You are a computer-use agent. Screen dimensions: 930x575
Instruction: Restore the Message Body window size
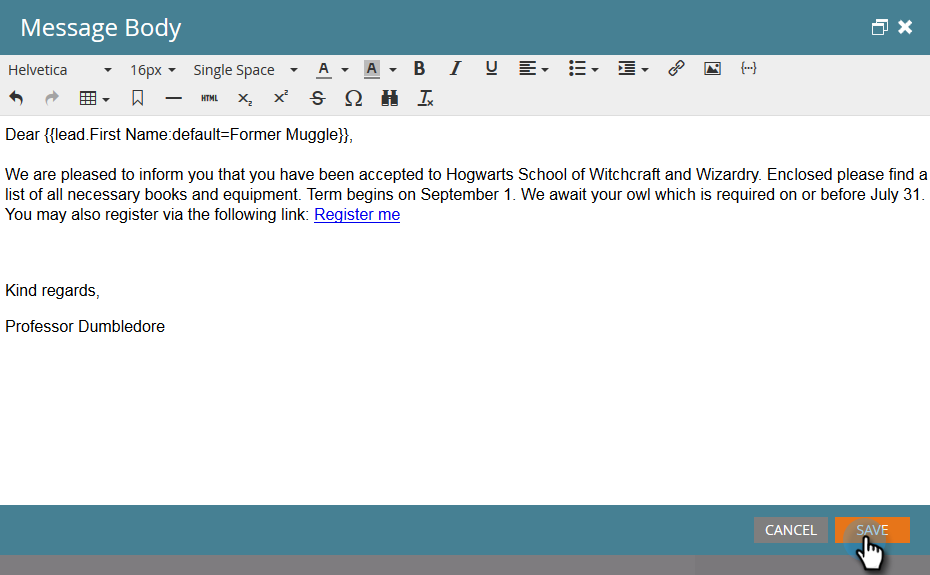880,27
